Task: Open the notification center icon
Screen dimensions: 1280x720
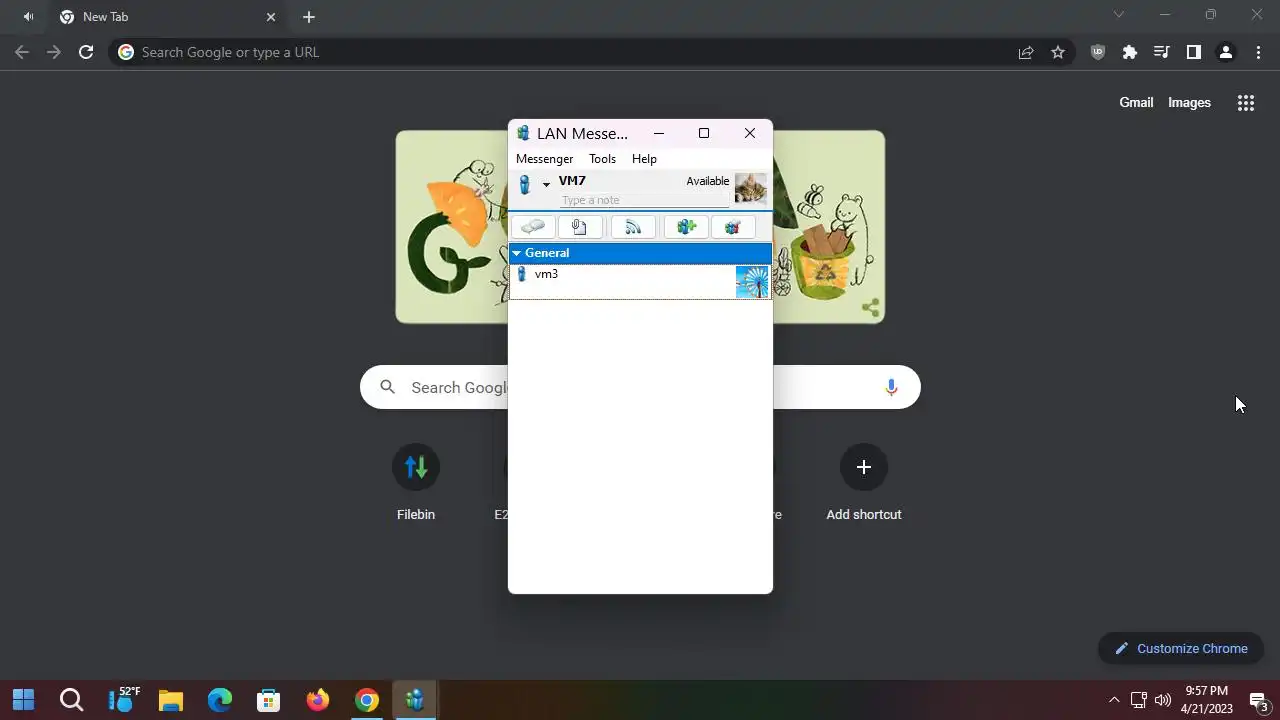Action: point(1259,700)
